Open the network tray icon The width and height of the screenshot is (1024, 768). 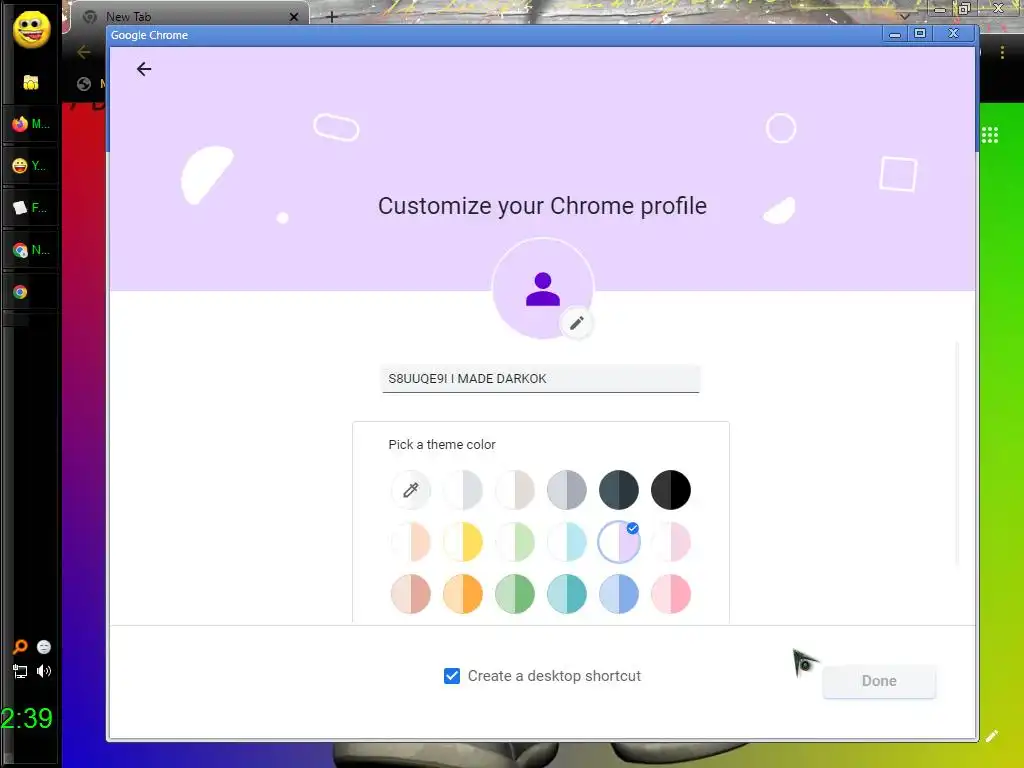[20, 671]
